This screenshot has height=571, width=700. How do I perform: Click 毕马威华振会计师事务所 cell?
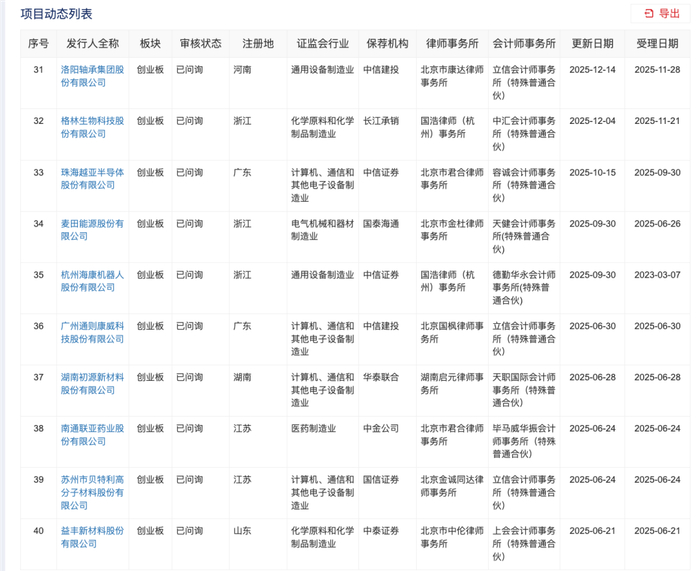coord(524,441)
